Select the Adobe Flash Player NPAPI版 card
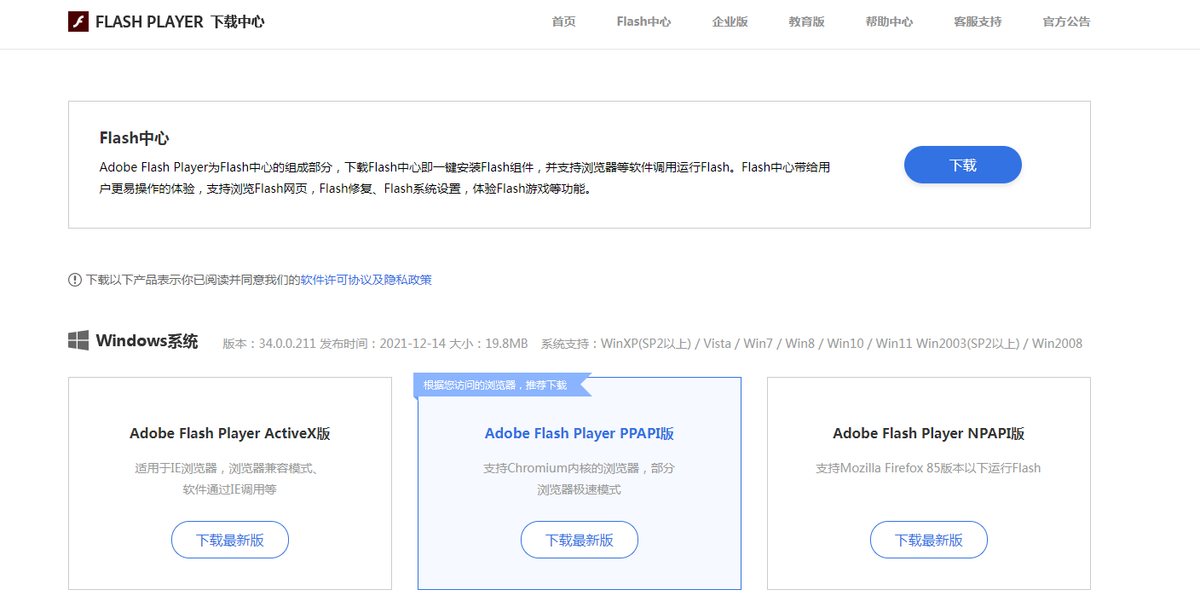Image resolution: width=1200 pixels, height=614 pixels. point(928,483)
